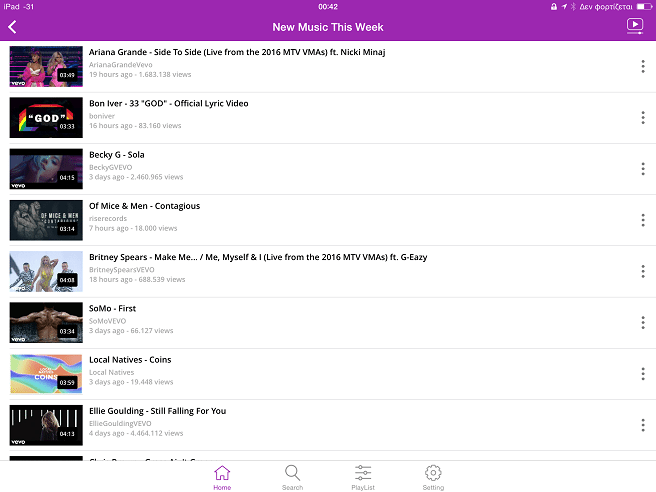This screenshot has width=656, height=492.
Task: Select title Local Natives - Coins
Action: click(x=130, y=360)
